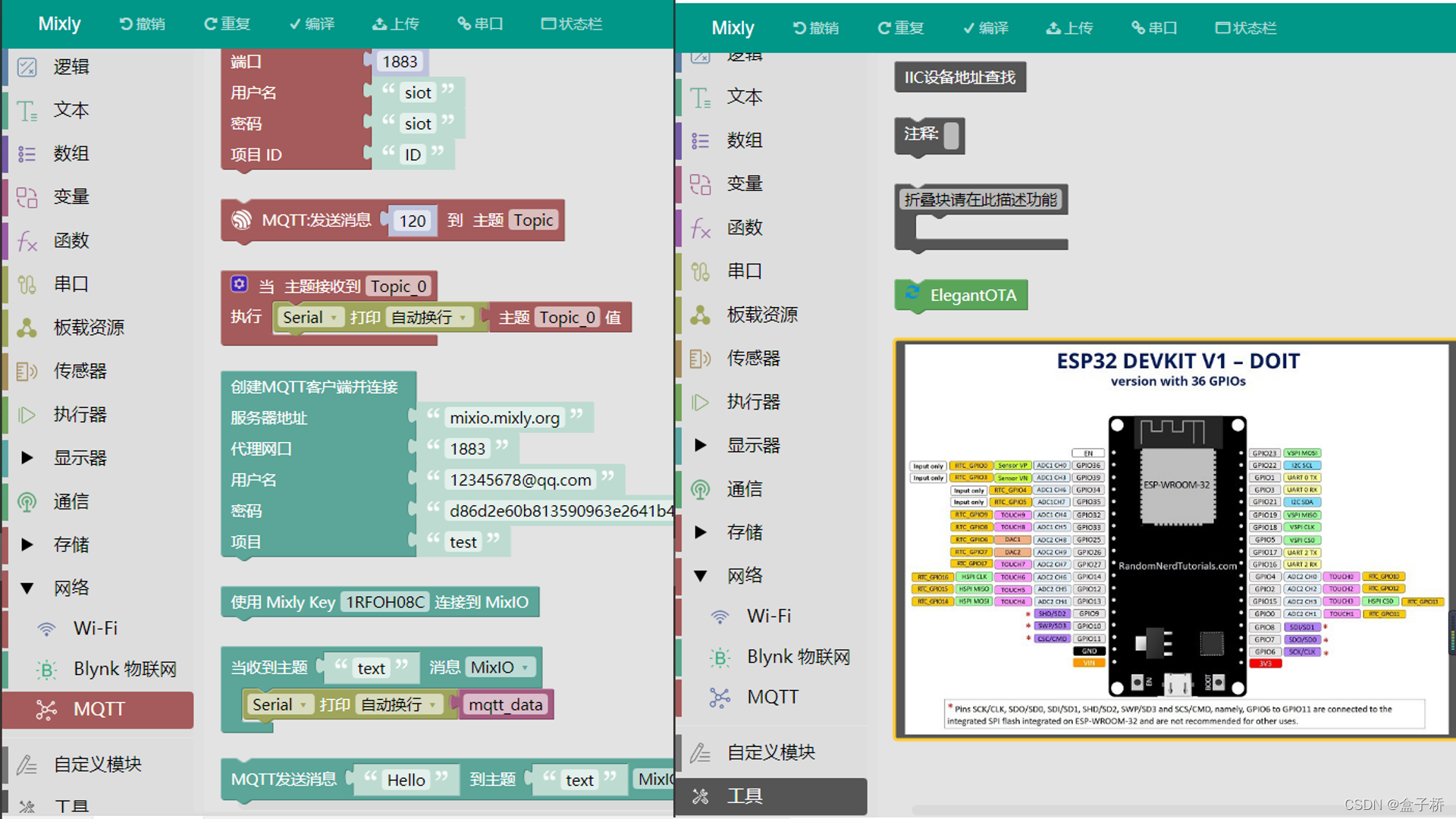1456x819 pixels.
Task: Select Variables (变量) category icon in left sidebar
Action: click(x=27, y=197)
